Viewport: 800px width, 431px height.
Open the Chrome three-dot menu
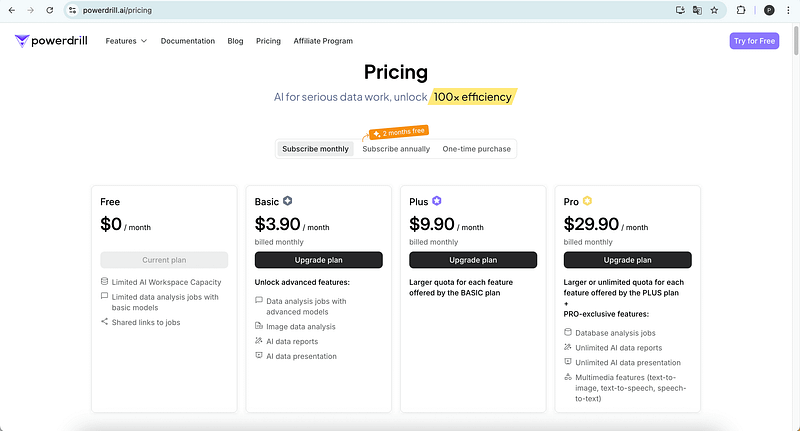click(x=788, y=10)
